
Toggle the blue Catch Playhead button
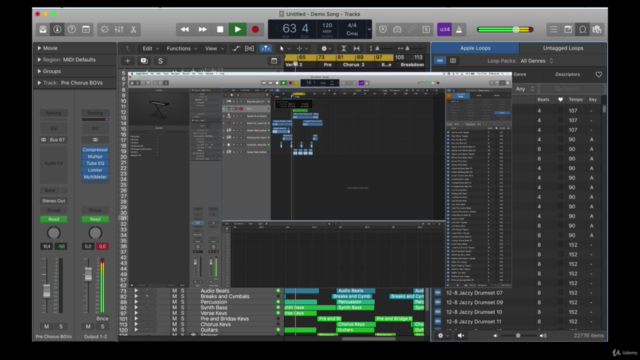266,49
